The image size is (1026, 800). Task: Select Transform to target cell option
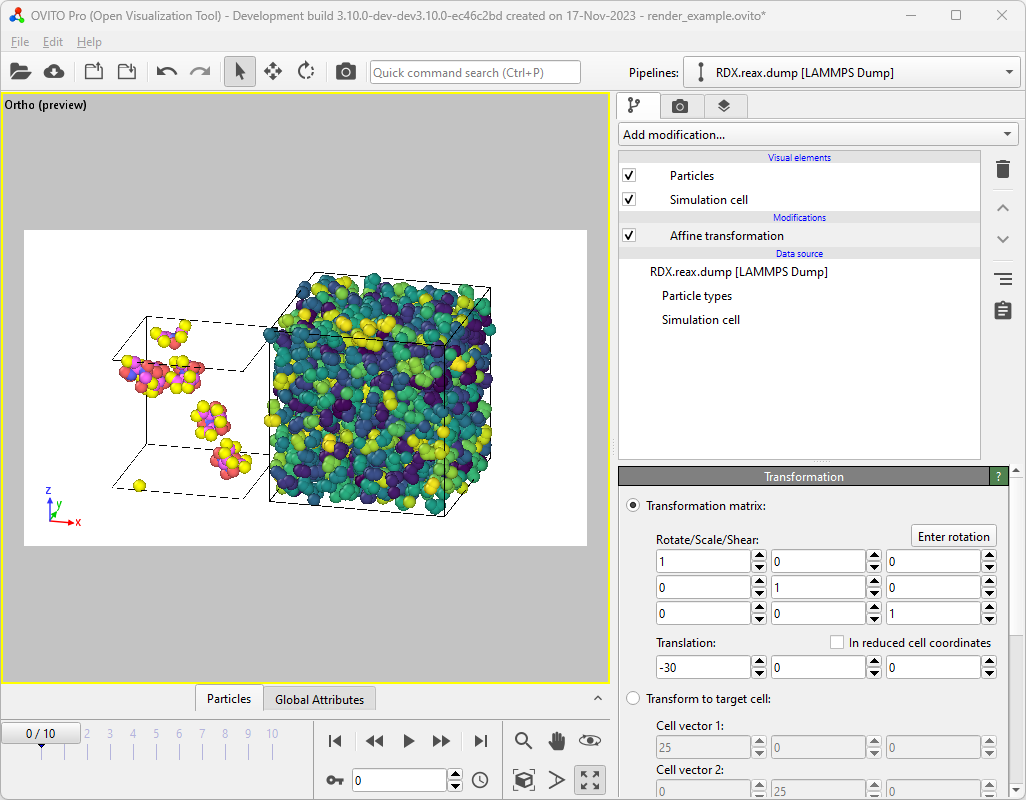[x=633, y=699]
